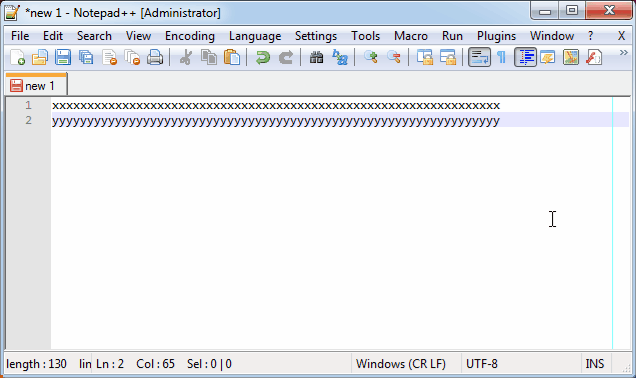636x378 pixels.
Task: Click line number 2 in margin
Action: (x=28, y=120)
